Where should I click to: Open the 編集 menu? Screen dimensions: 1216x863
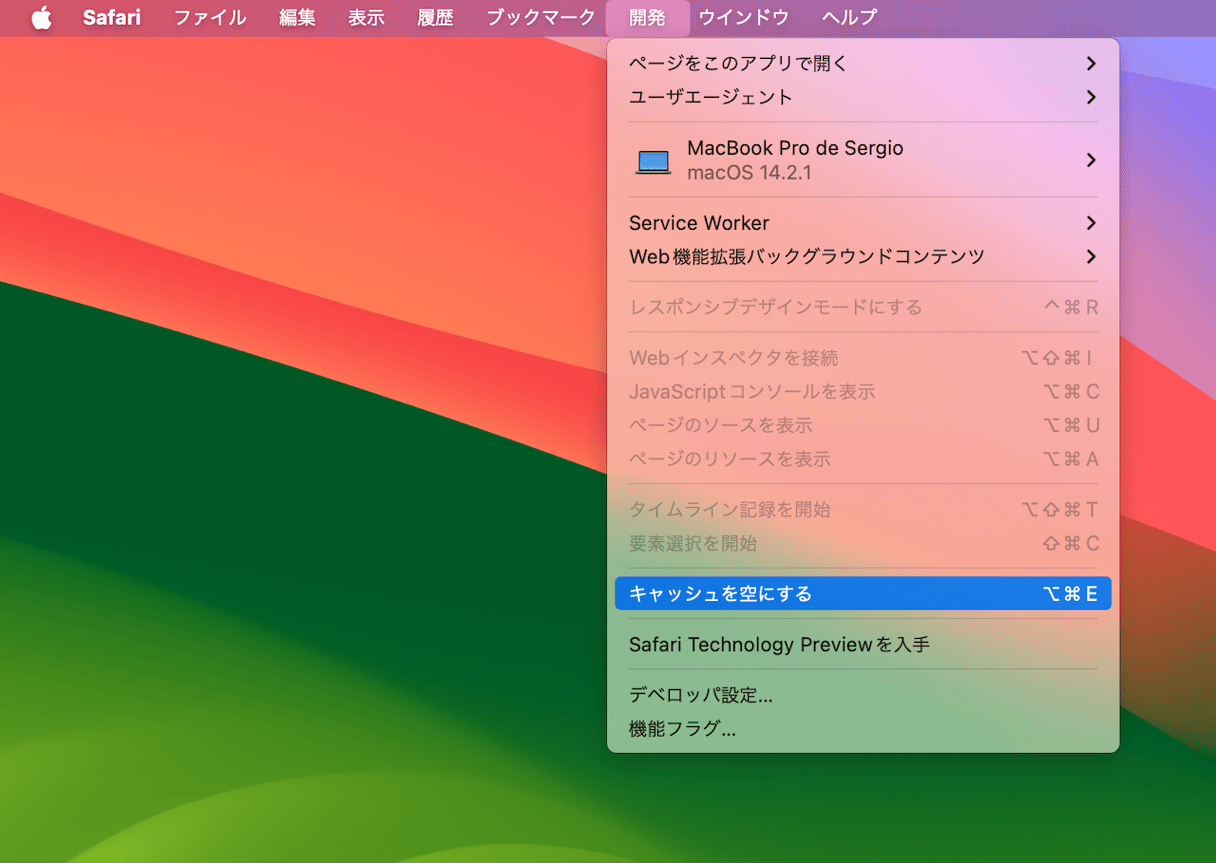point(297,18)
